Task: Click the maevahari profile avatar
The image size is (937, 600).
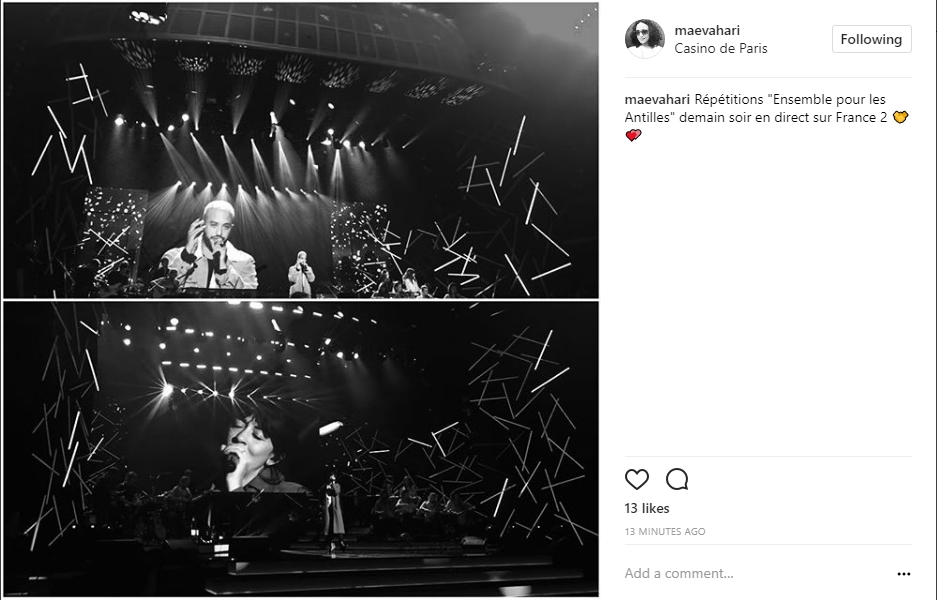Action: point(645,38)
